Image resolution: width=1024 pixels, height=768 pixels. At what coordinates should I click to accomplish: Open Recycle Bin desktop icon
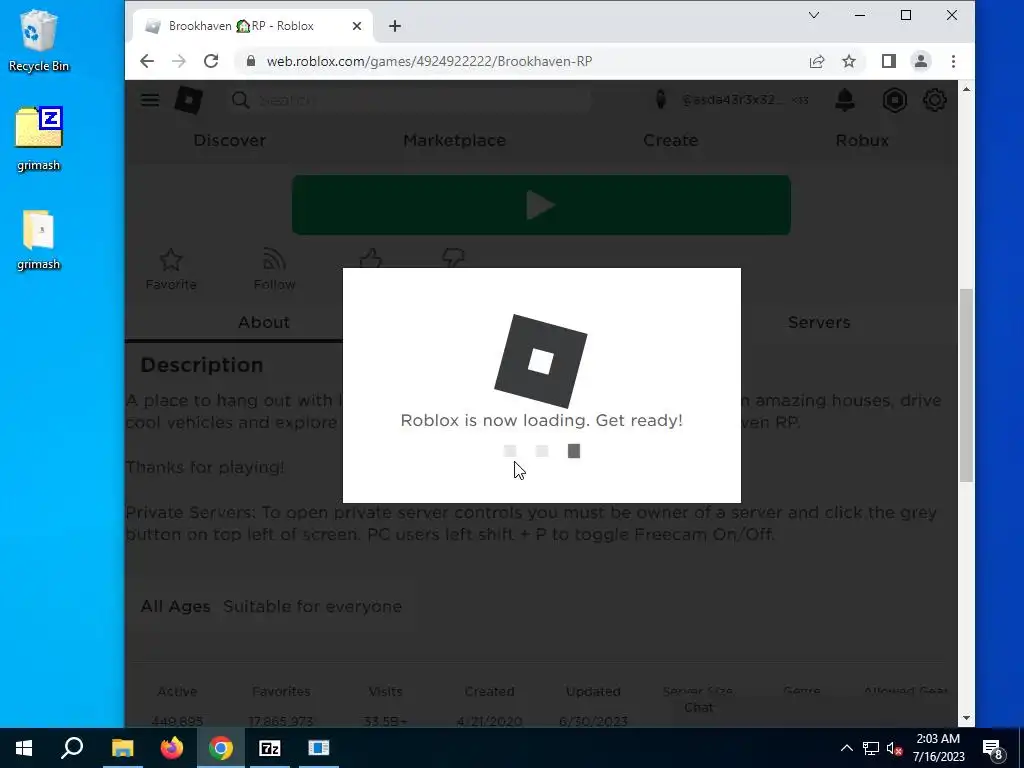click(x=39, y=40)
